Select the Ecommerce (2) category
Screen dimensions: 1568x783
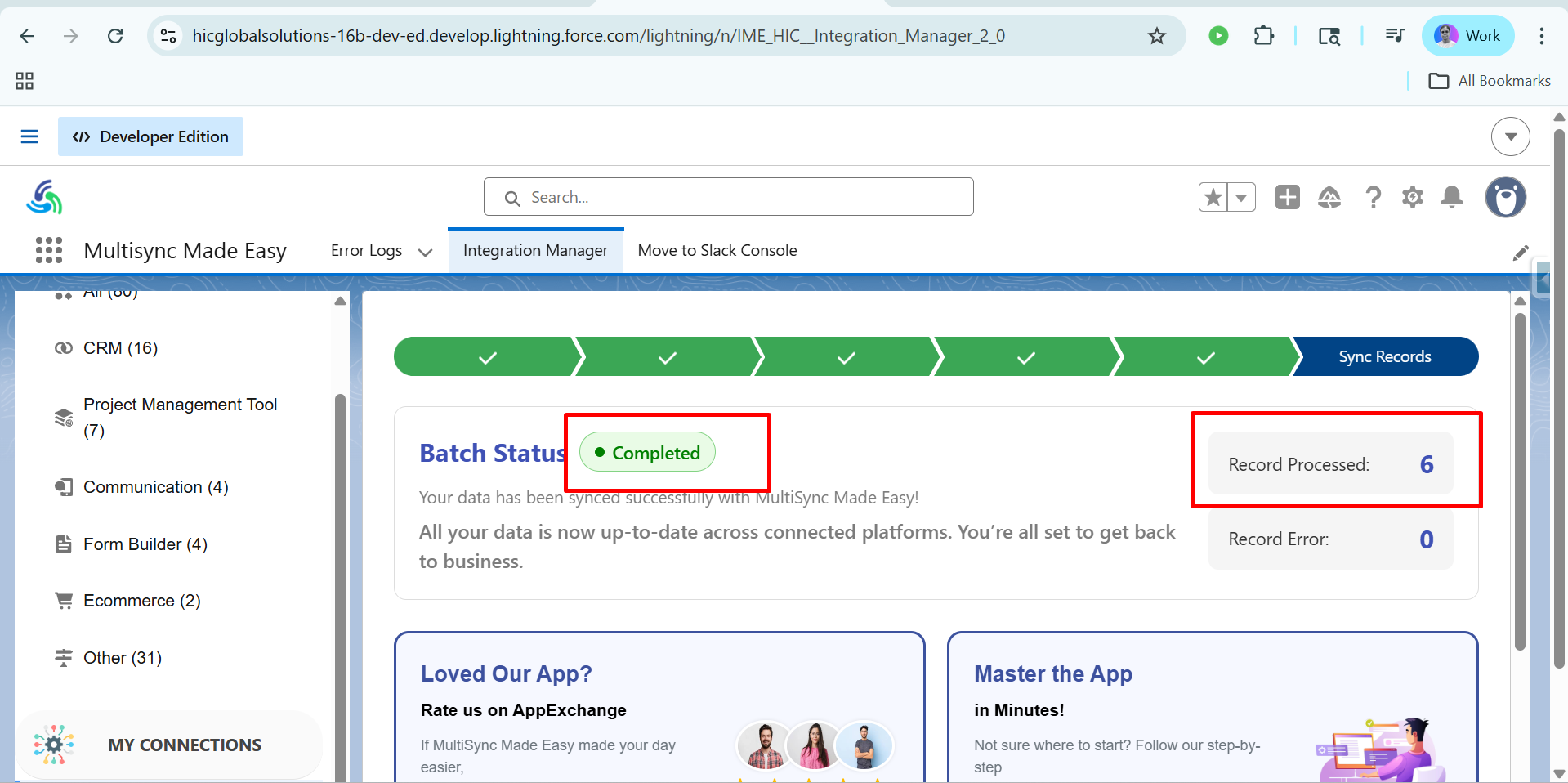coord(141,601)
